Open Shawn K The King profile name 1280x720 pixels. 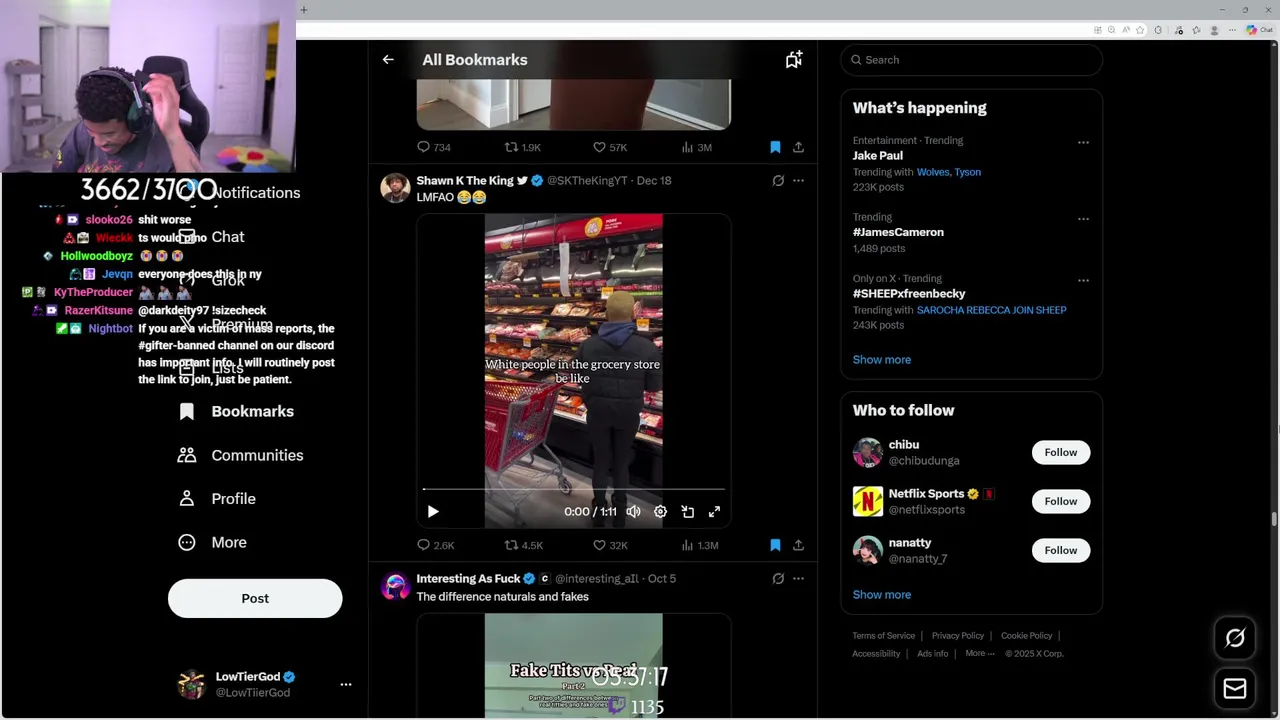tap(465, 181)
